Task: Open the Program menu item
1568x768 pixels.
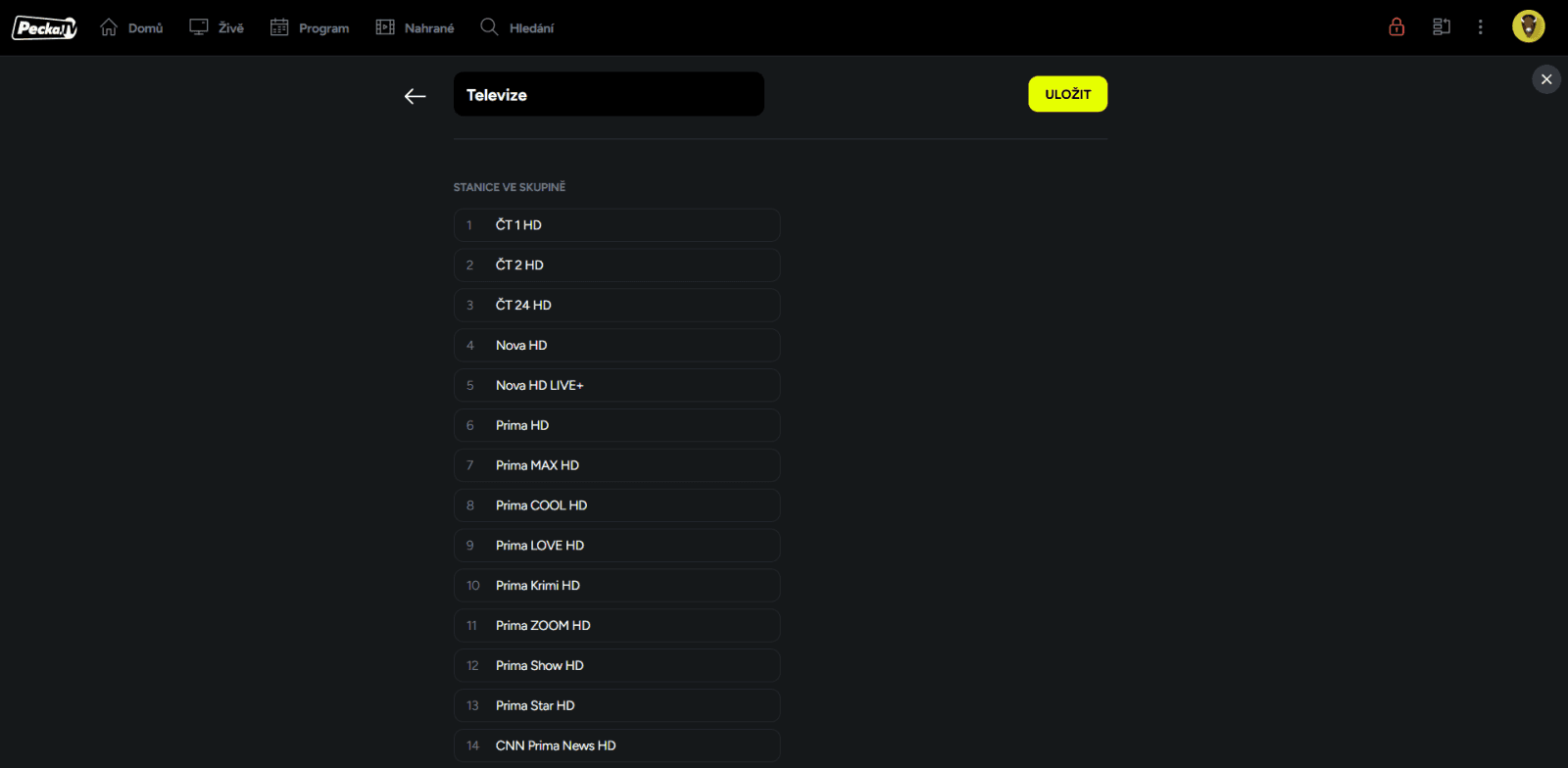Action: 310,27
